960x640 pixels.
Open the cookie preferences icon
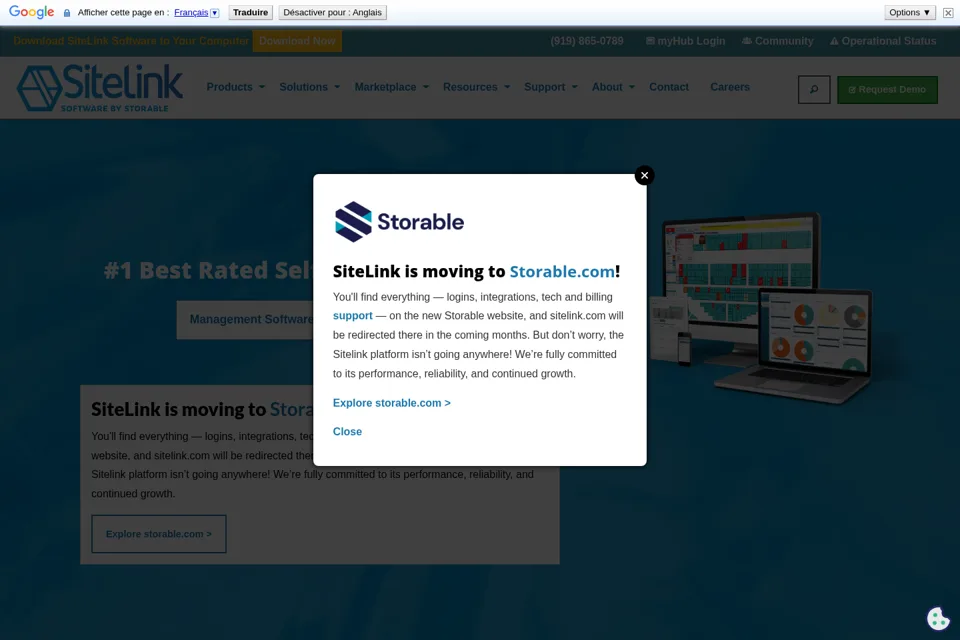[x=938, y=618]
